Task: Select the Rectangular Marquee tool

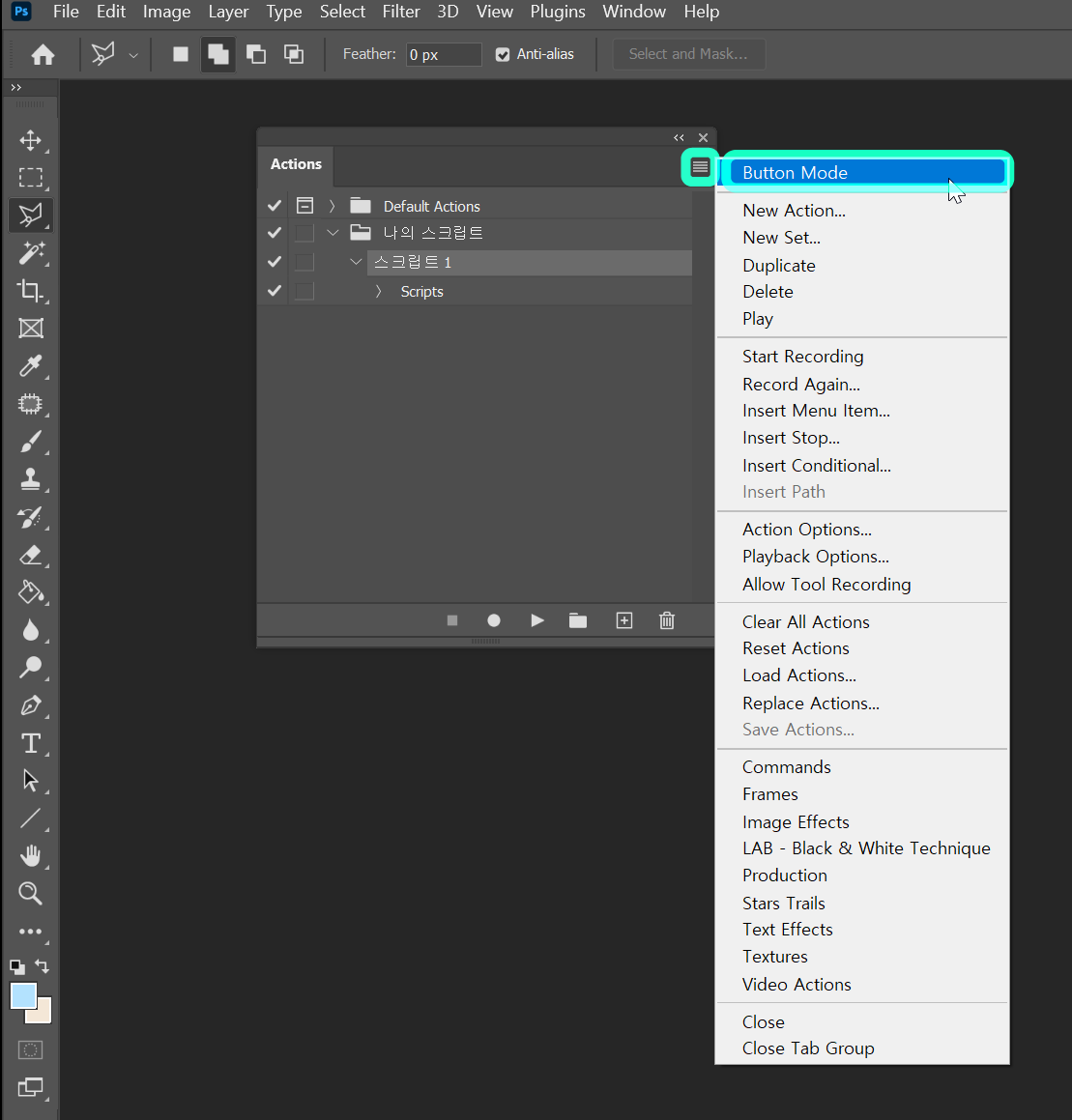Action: click(30, 177)
